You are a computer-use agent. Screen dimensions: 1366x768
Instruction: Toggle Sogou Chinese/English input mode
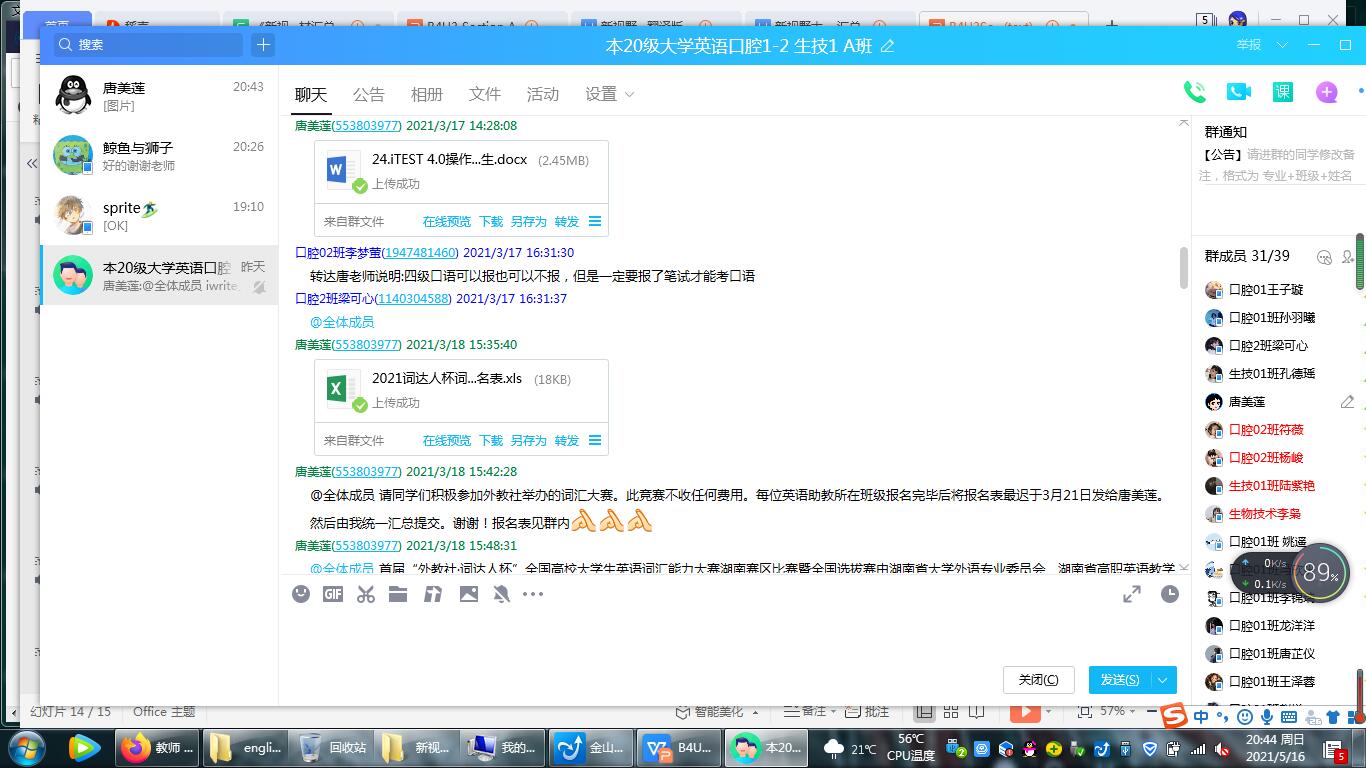[1201, 717]
